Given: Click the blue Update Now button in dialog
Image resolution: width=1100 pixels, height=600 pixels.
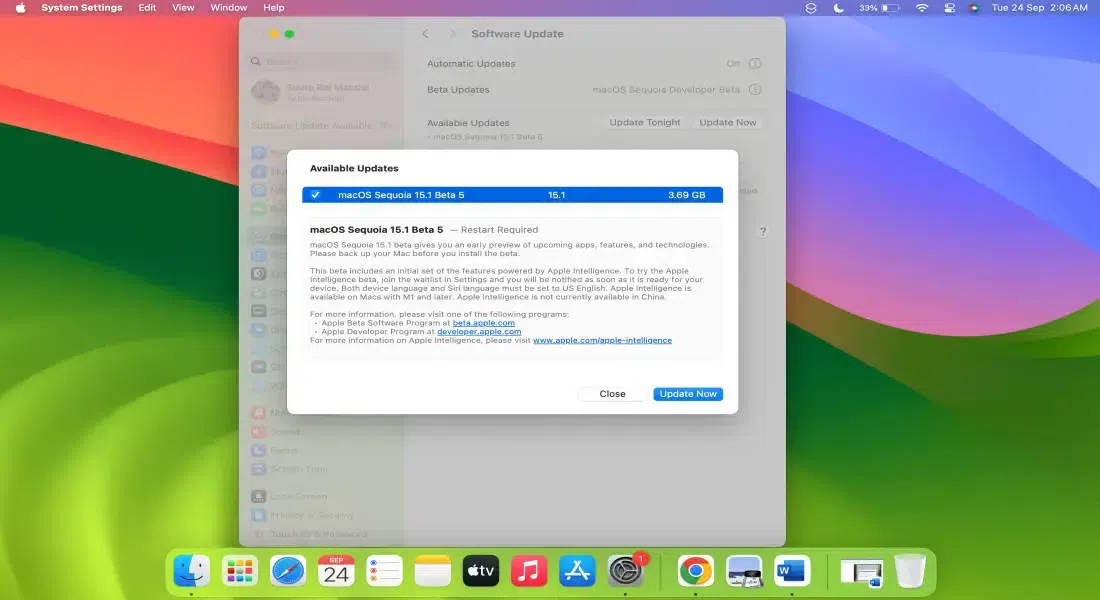Looking at the screenshot, I should point(688,394).
